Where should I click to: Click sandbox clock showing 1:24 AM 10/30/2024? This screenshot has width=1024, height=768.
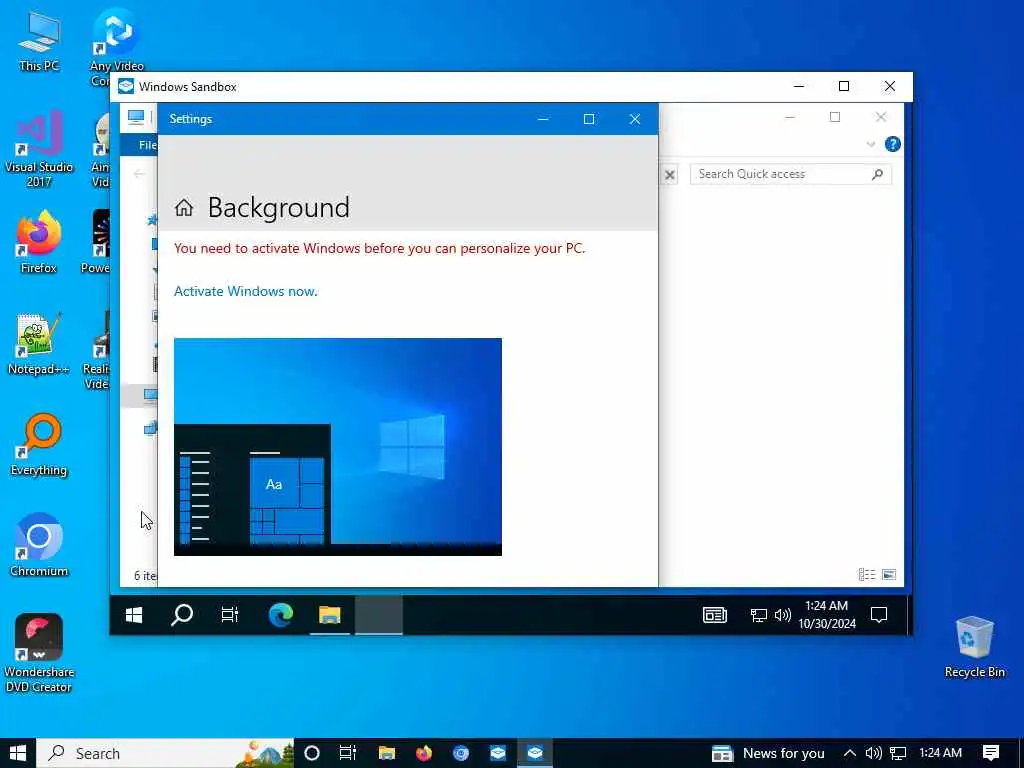[827, 615]
